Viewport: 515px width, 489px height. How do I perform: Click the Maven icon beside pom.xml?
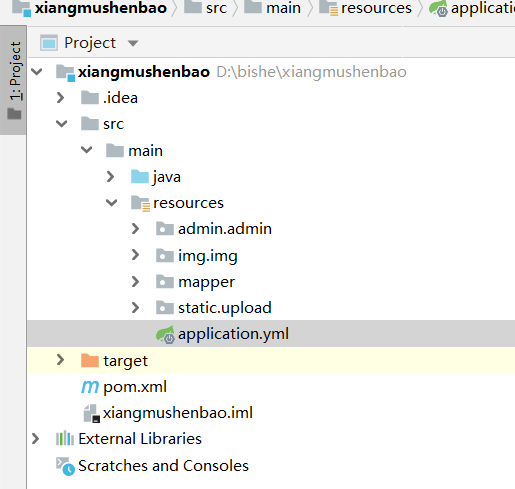[90, 387]
